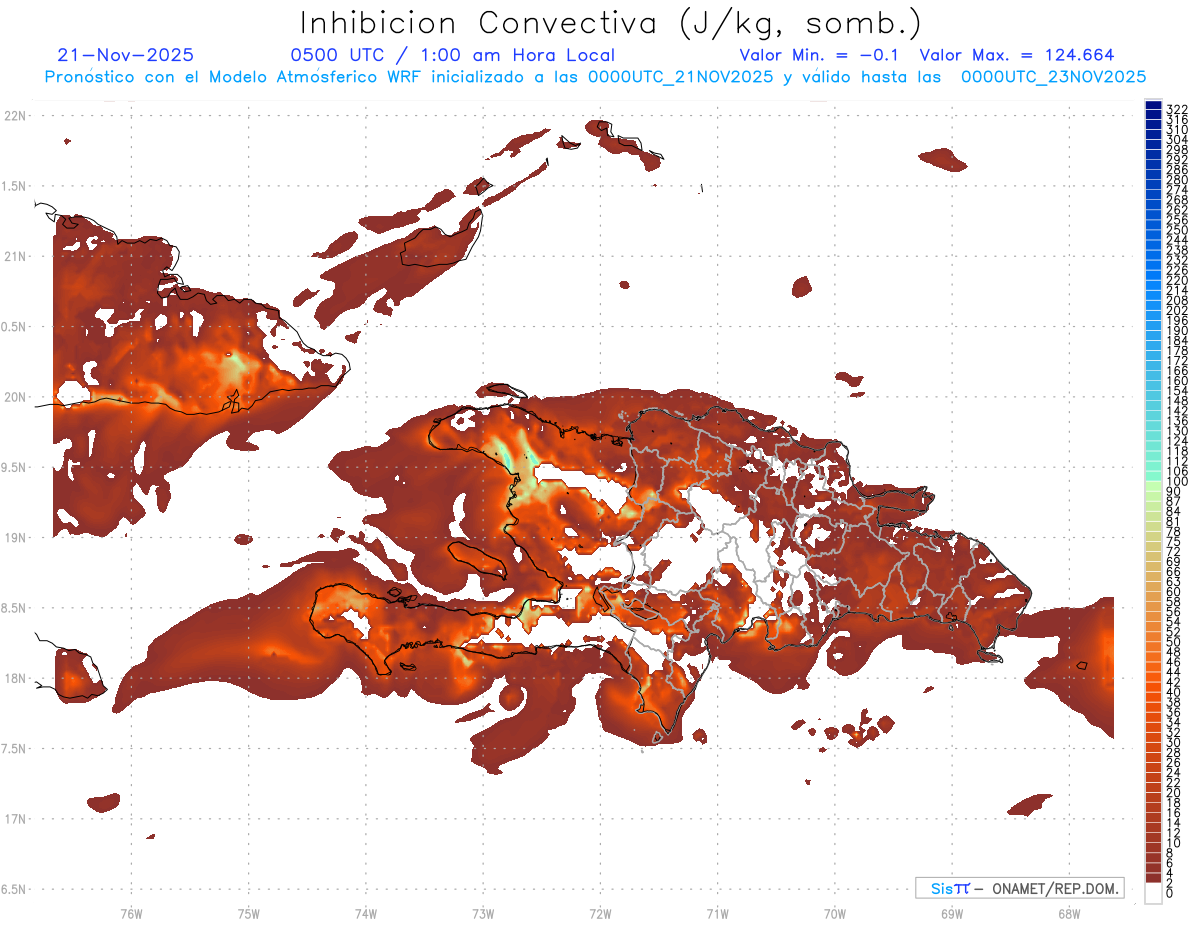Click the '17N' latitude label
The width and height of the screenshot is (1200, 927).
coord(15,819)
